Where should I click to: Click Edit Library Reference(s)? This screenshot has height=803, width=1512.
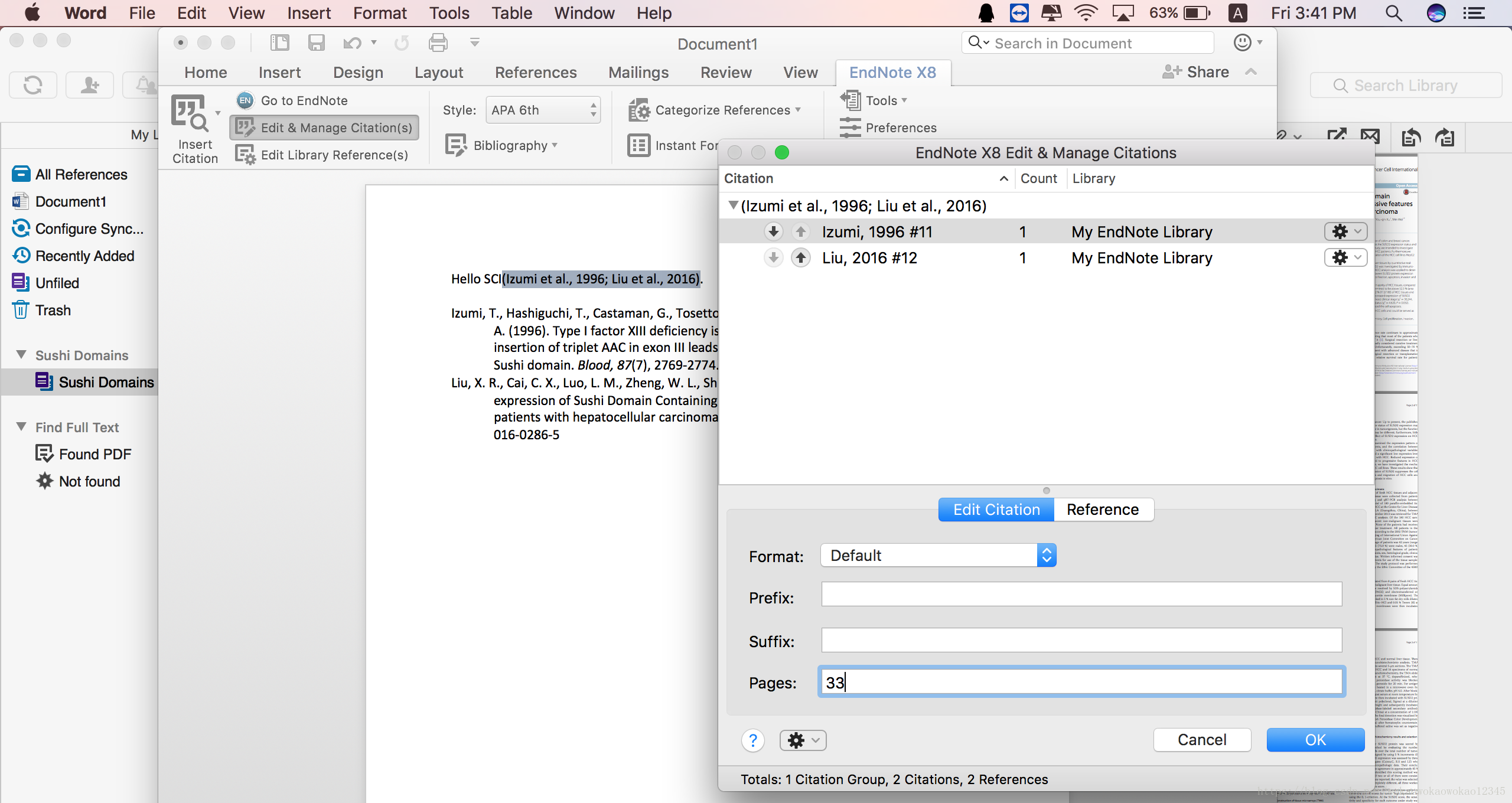tap(322, 155)
